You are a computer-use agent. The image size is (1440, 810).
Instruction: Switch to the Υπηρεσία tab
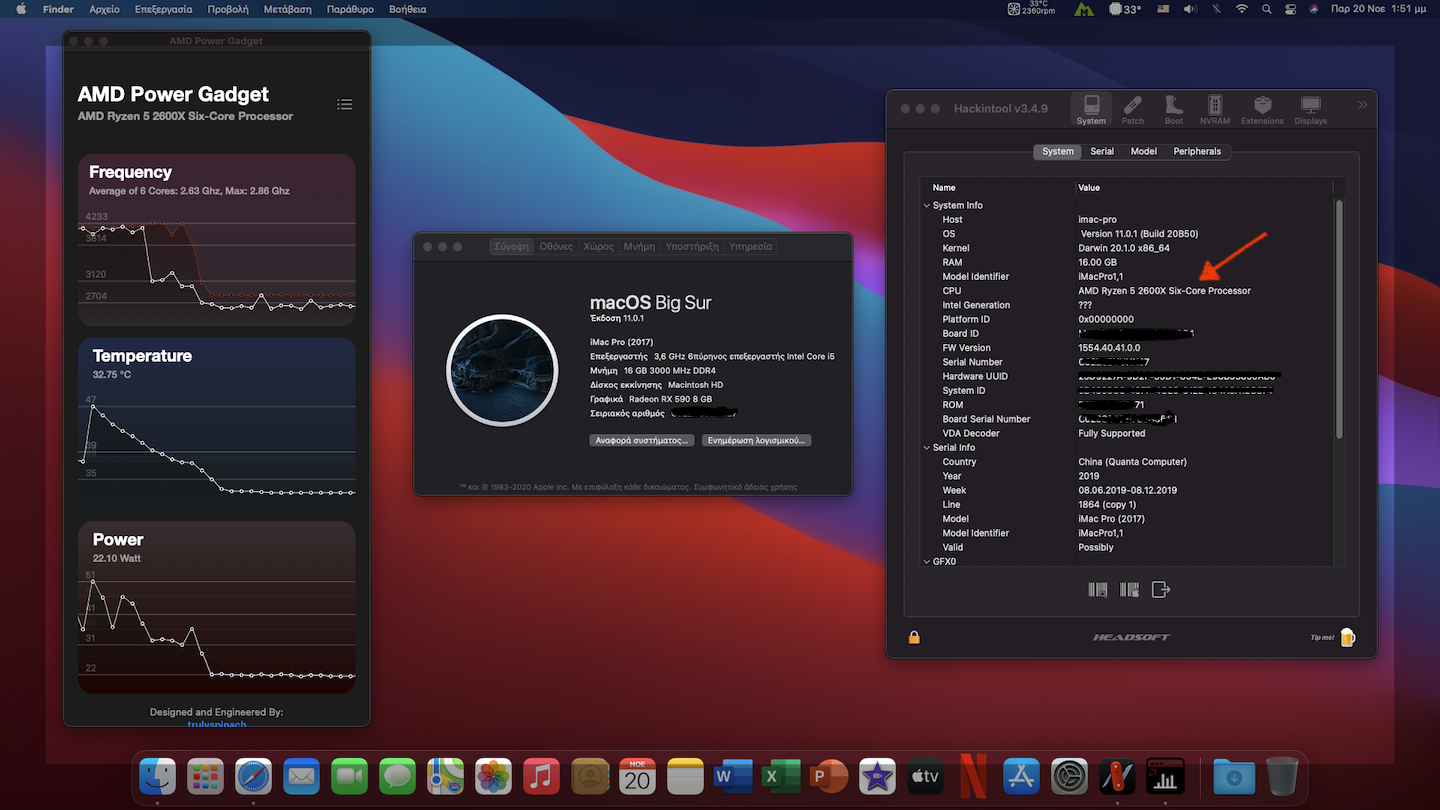coord(750,246)
